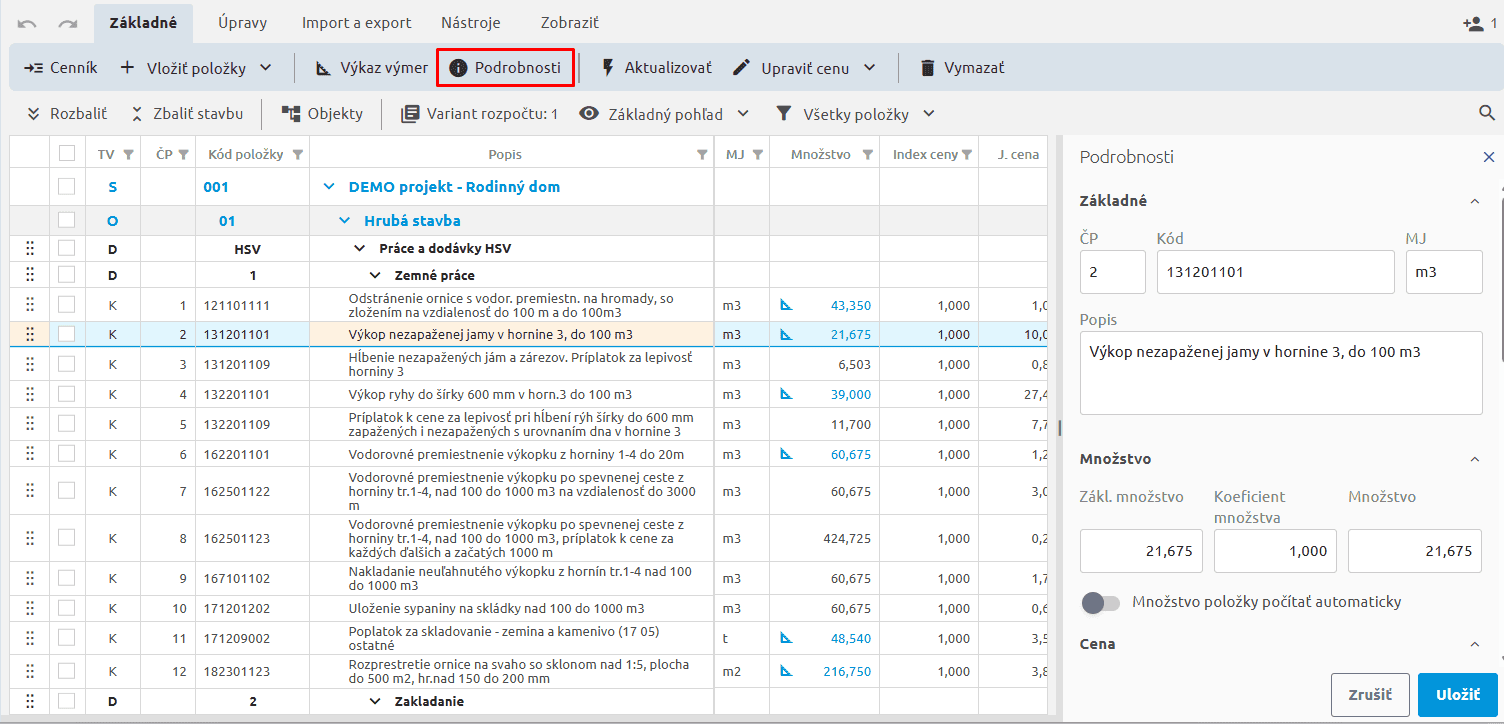This screenshot has width=1504, height=724.
Task: Click filter icon in Množstvo column
Action: point(868,154)
